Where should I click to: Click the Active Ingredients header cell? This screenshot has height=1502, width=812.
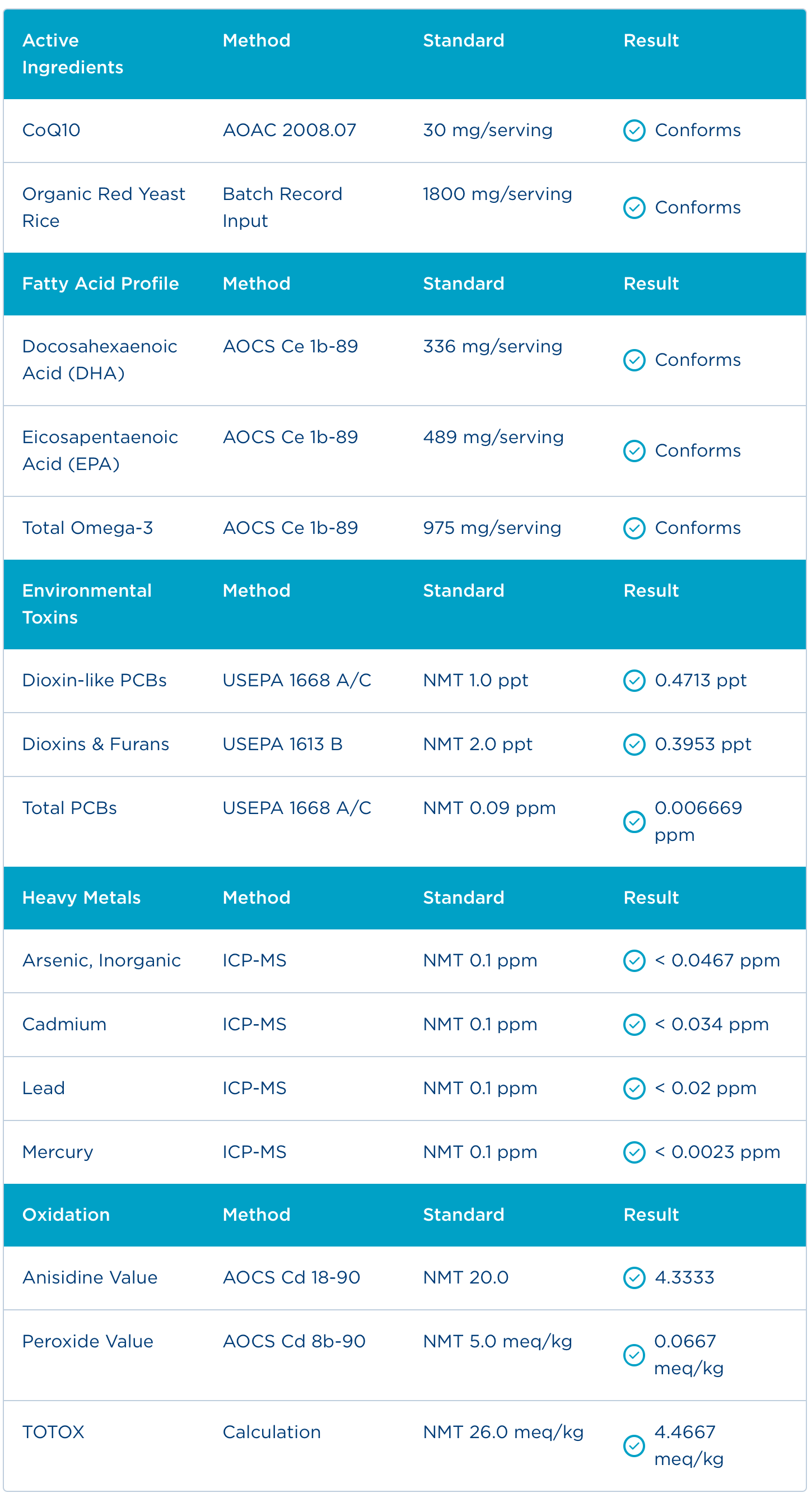pos(73,54)
